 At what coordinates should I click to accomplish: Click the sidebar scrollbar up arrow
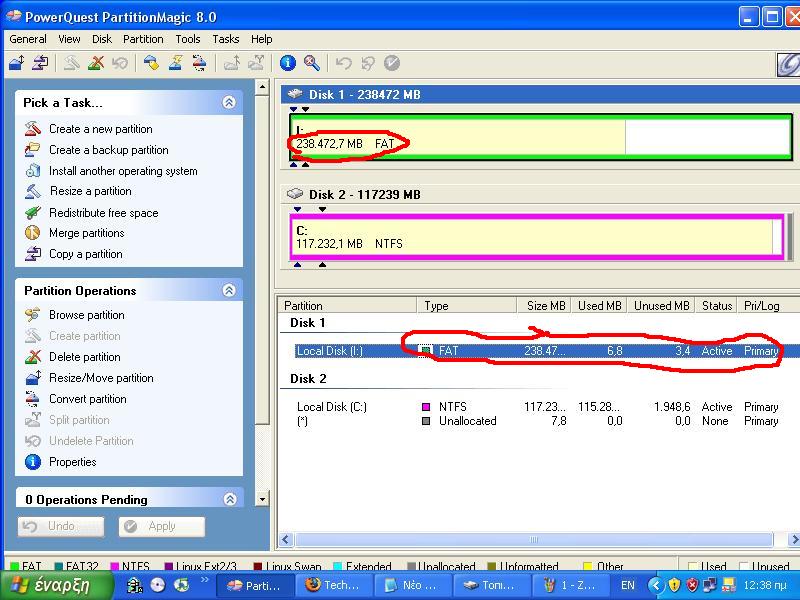pos(262,87)
